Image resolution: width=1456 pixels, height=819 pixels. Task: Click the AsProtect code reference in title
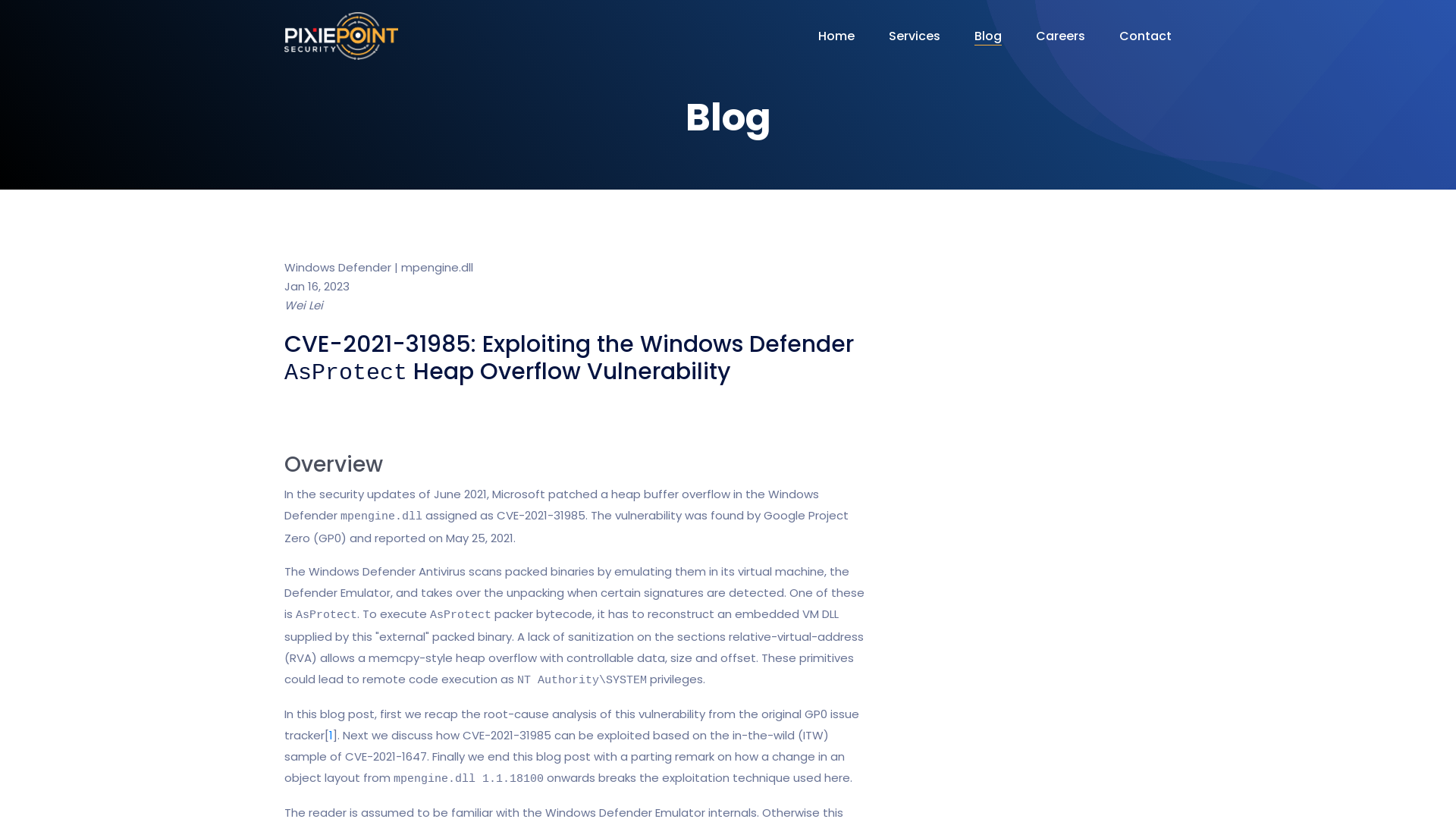pos(344,372)
